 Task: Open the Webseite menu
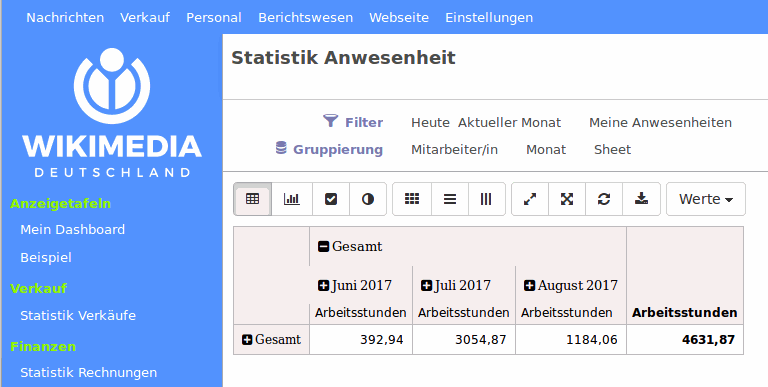tap(399, 18)
